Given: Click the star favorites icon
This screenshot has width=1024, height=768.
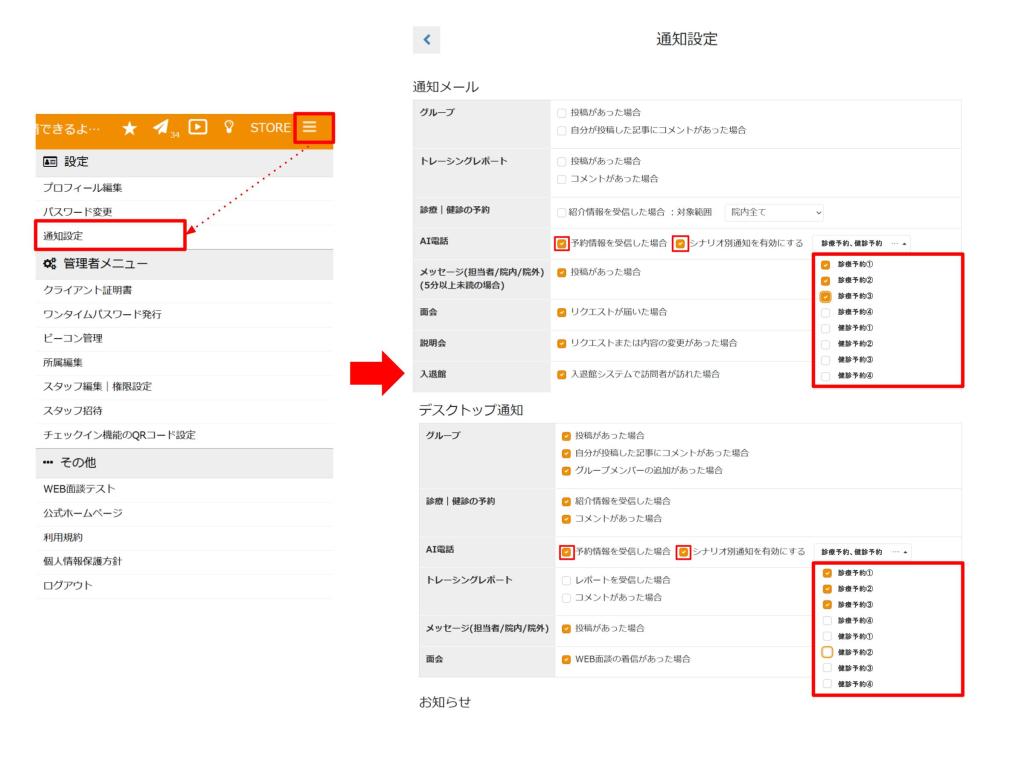Looking at the screenshot, I should click(130, 128).
